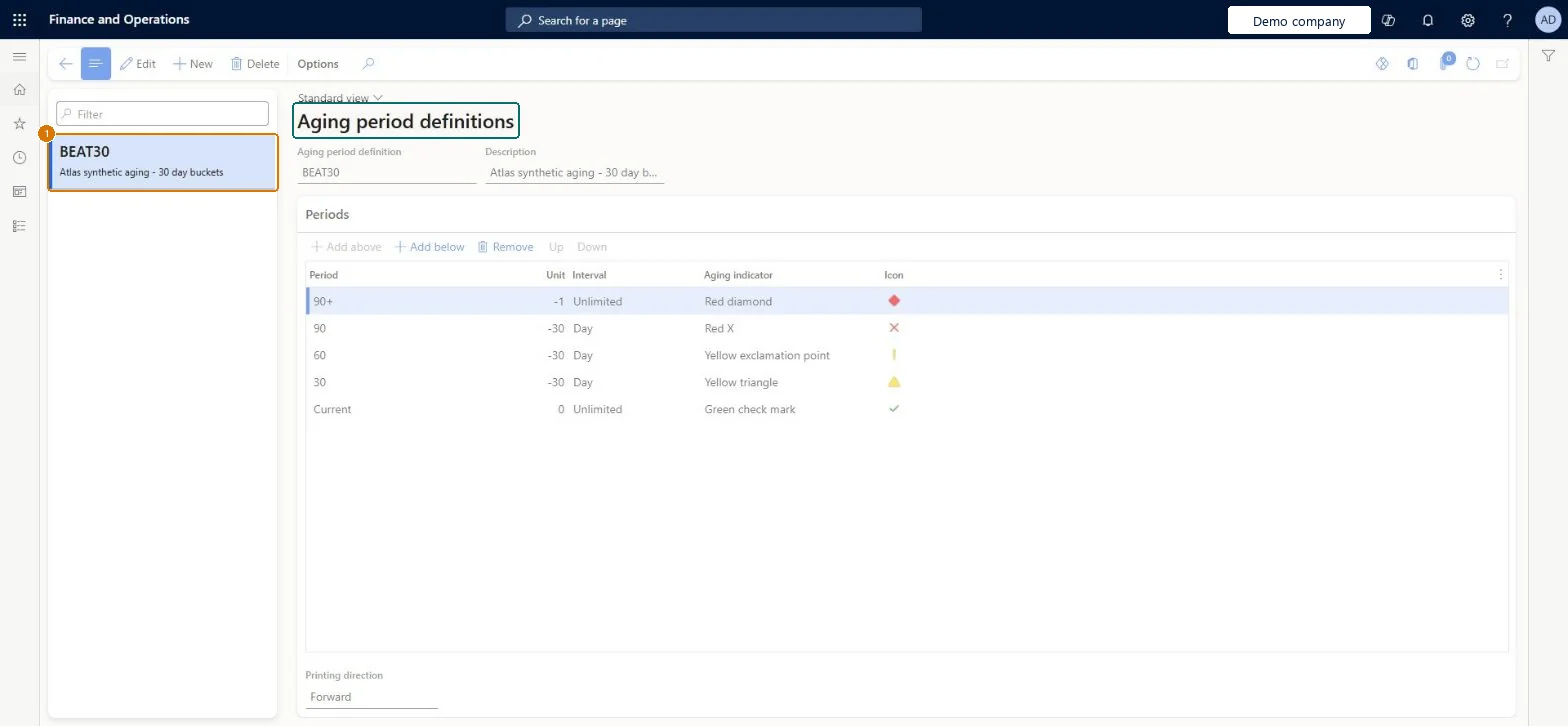Open notifications bell icon
The width and height of the screenshot is (1568, 726).
pos(1428,20)
